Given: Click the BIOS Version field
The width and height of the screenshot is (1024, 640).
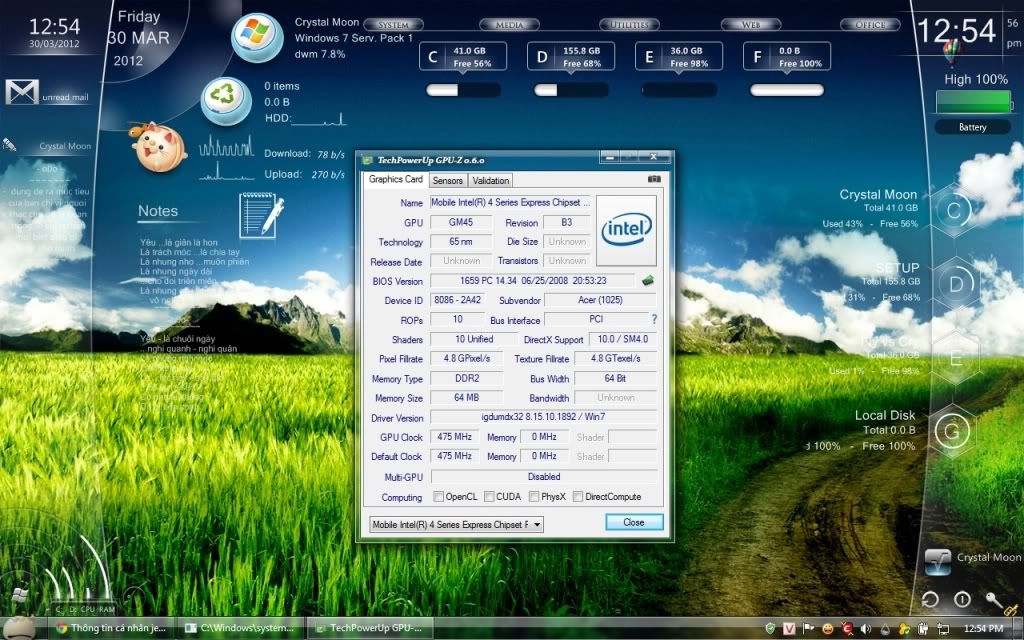Looking at the screenshot, I should pyautogui.click(x=533, y=281).
